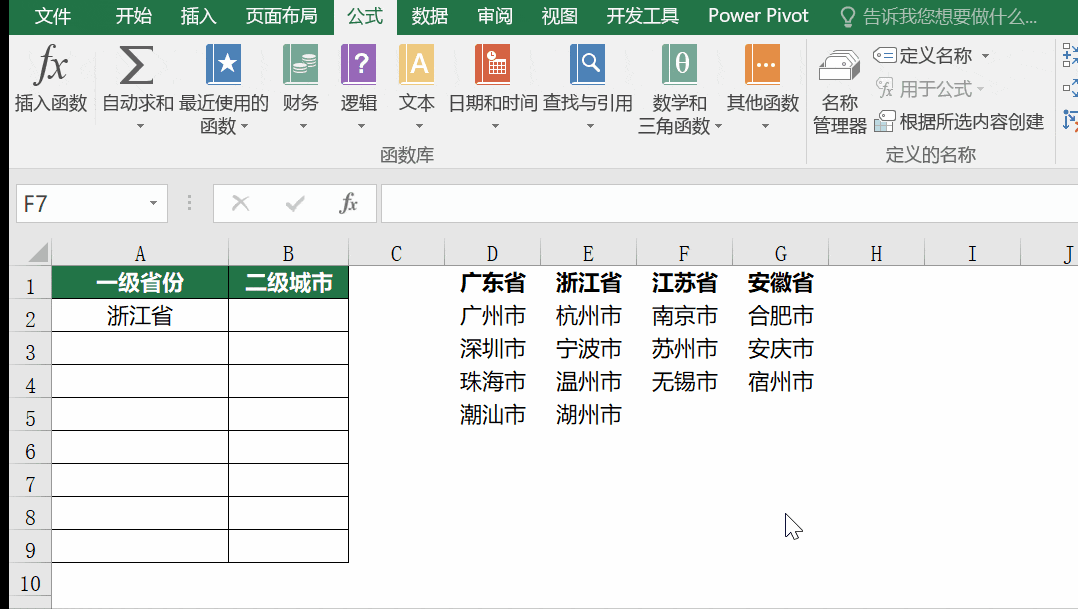Open the Text (文本) functions icon

(417, 64)
